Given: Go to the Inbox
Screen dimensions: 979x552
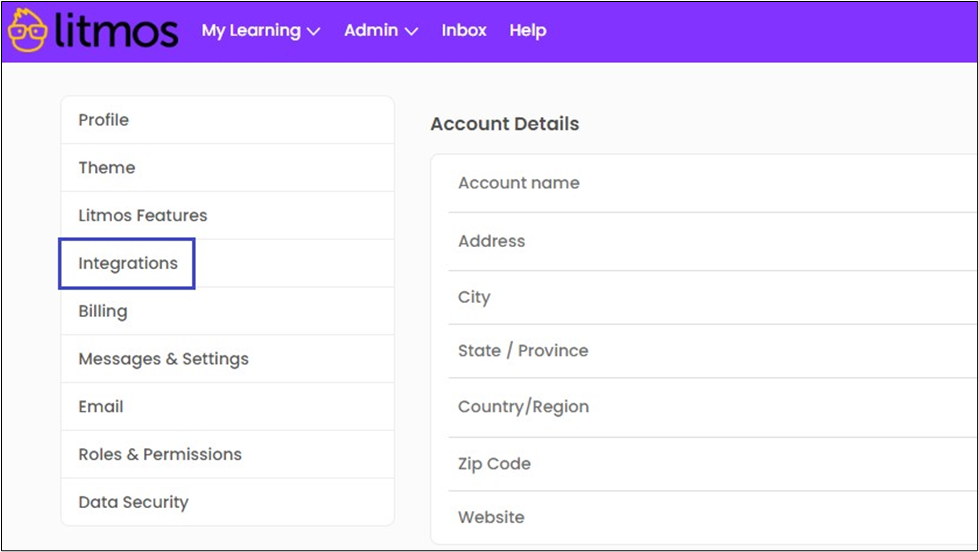Looking at the screenshot, I should click(x=464, y=31).
